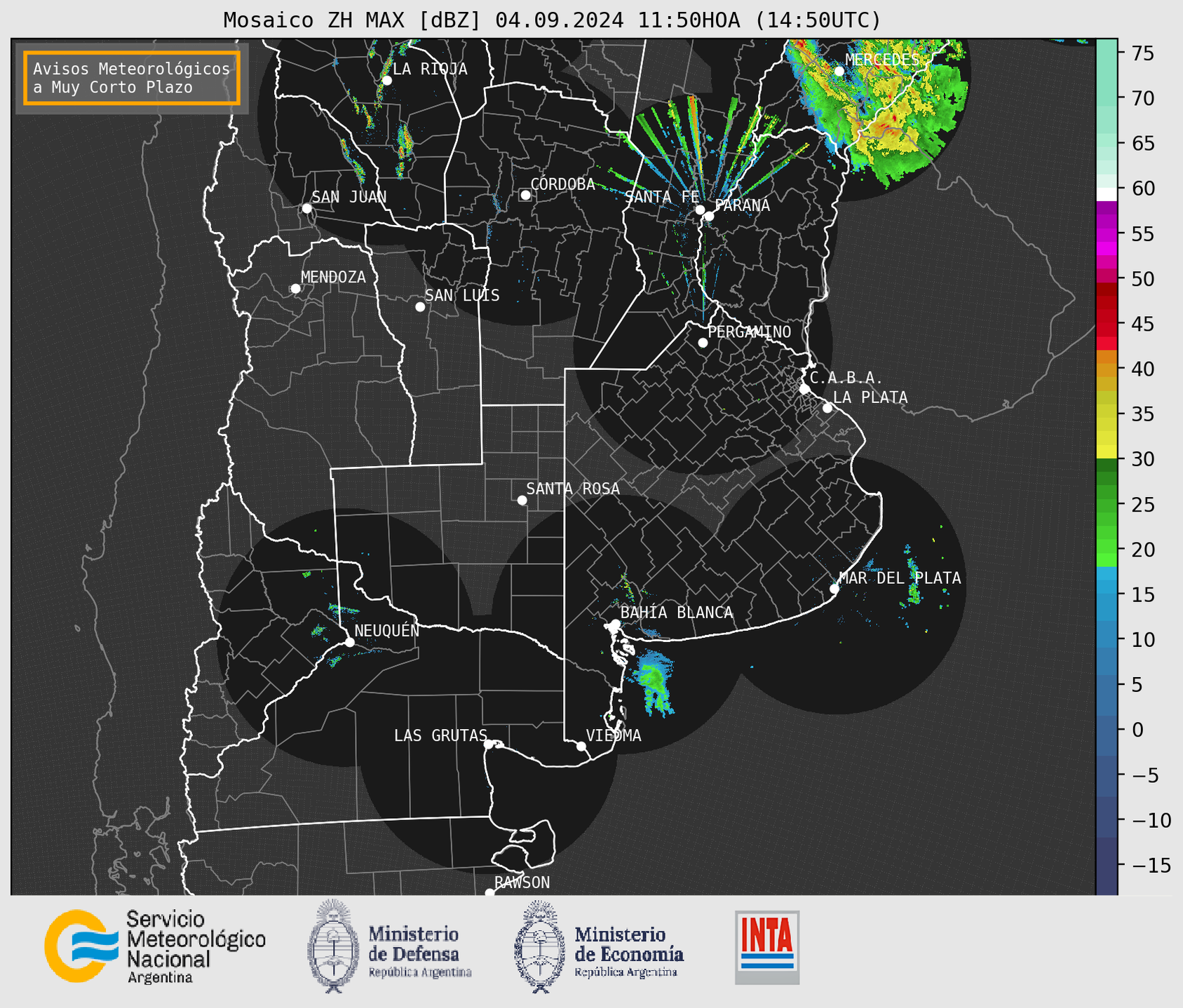The image size is (1183, 1008).
Task: Click the SAN JUAN city marker dot
Action: (x=306, y=208)
